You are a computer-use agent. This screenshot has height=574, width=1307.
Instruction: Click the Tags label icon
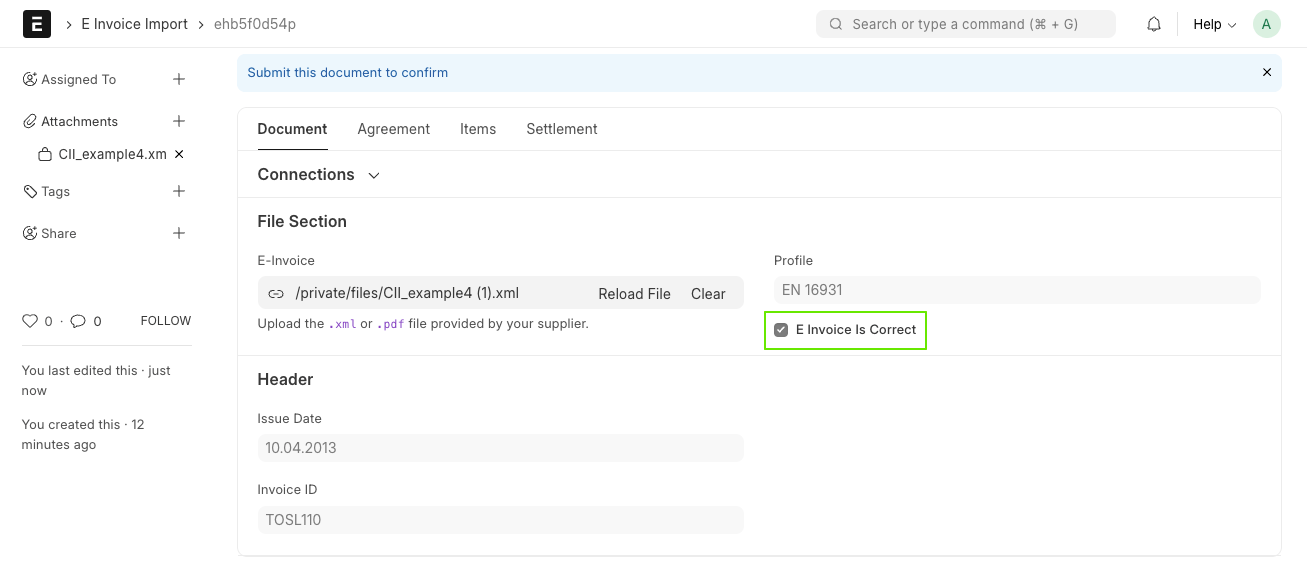point(30,191)
